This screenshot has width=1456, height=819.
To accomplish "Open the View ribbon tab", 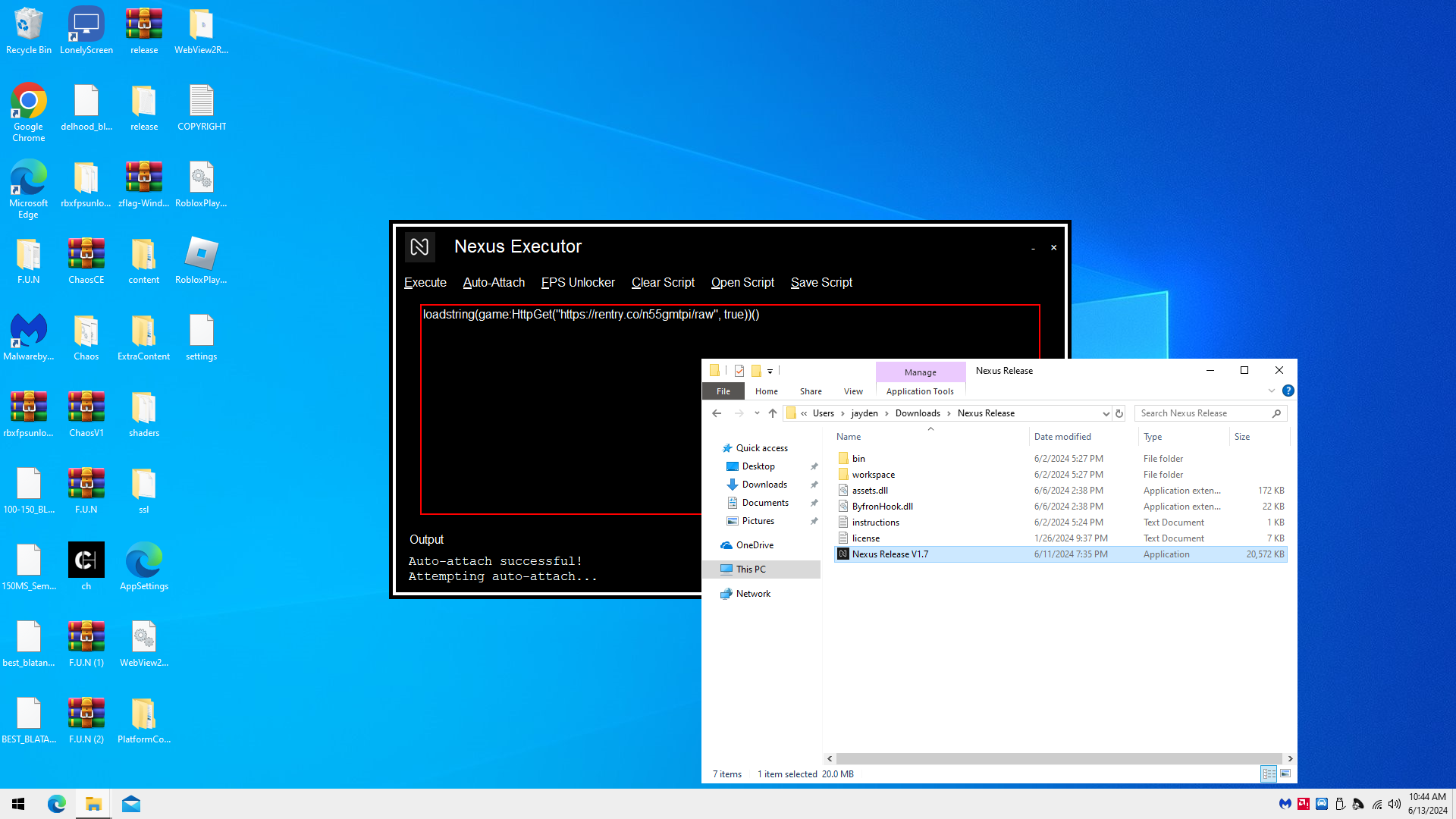I will point(853,391).
